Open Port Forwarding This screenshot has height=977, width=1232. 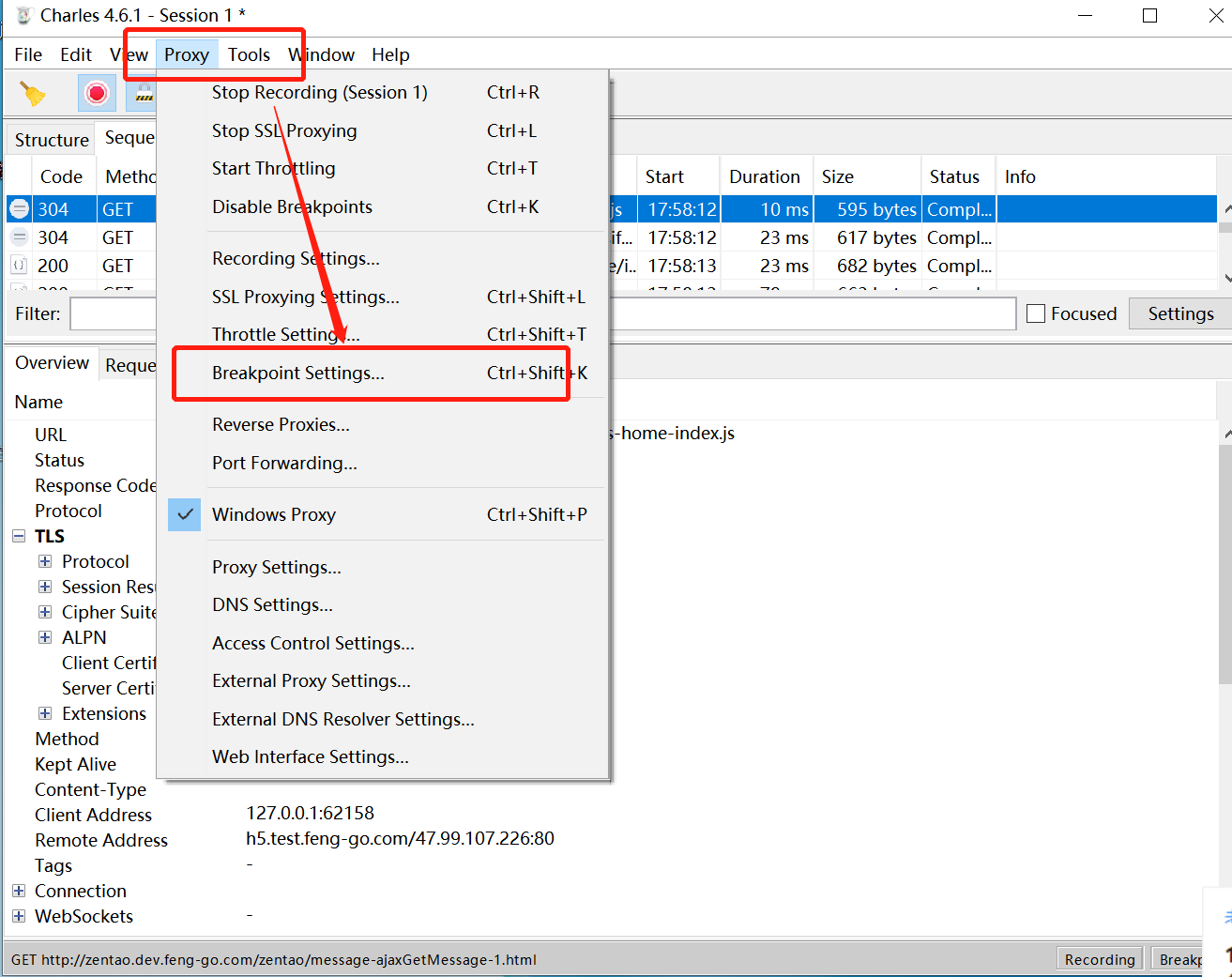[381, 463]
